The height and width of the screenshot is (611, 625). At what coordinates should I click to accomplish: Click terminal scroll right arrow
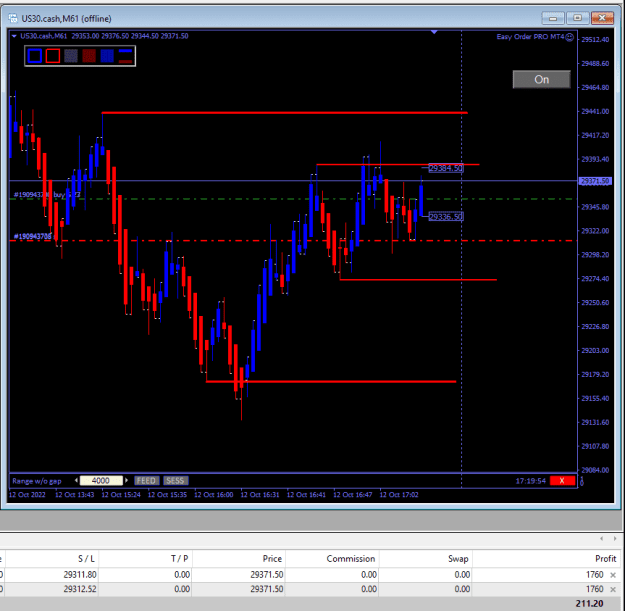pos(615,538)
